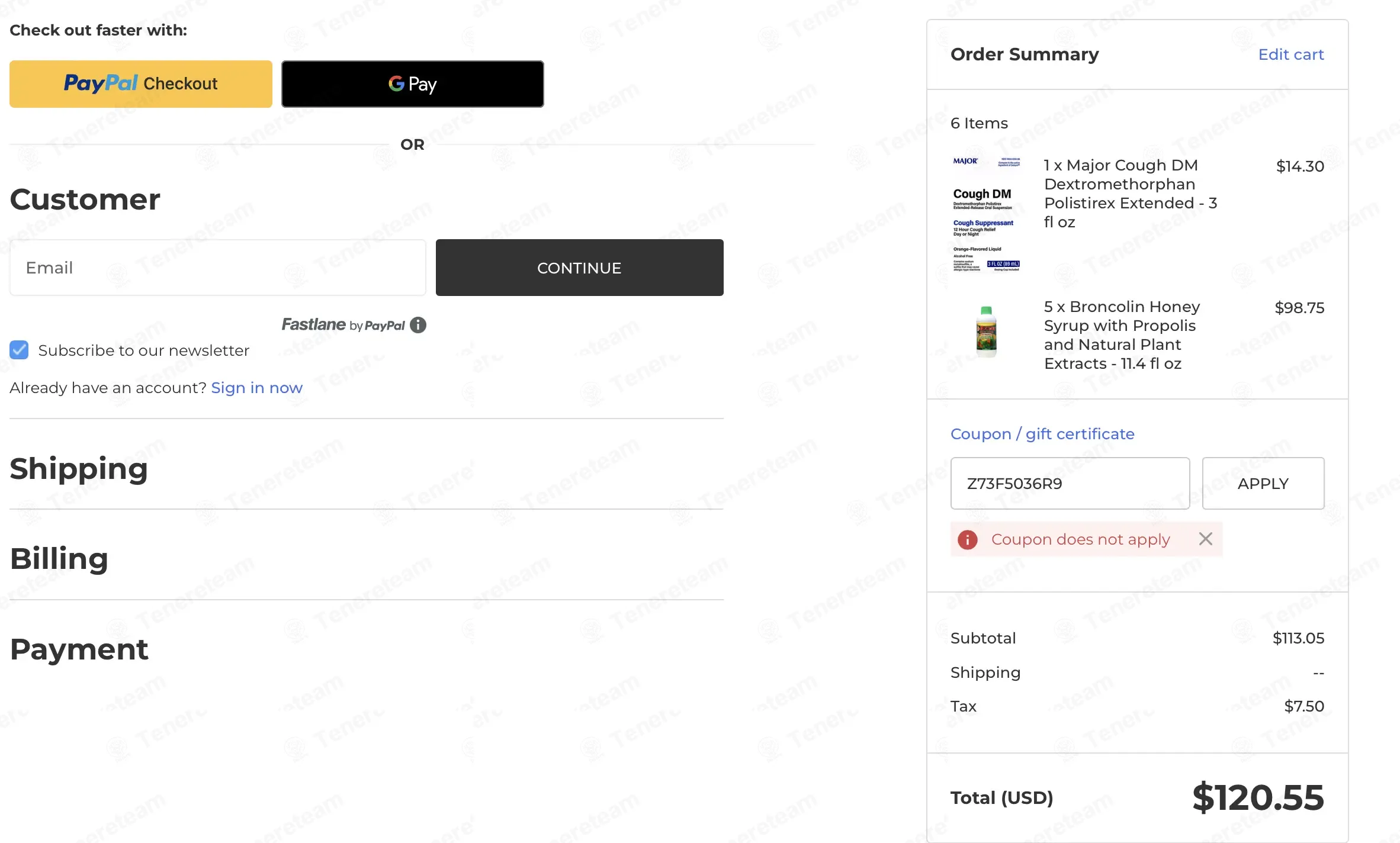Focus the Email input field
Screen dimensions: 1400x843
(x=217, y=268)
